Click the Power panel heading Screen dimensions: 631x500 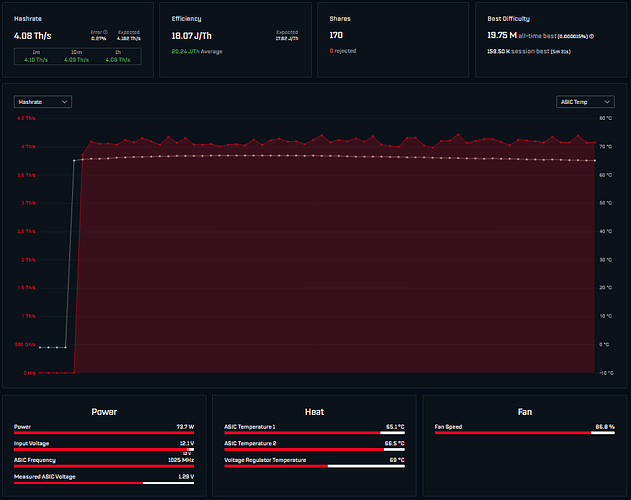104,412
